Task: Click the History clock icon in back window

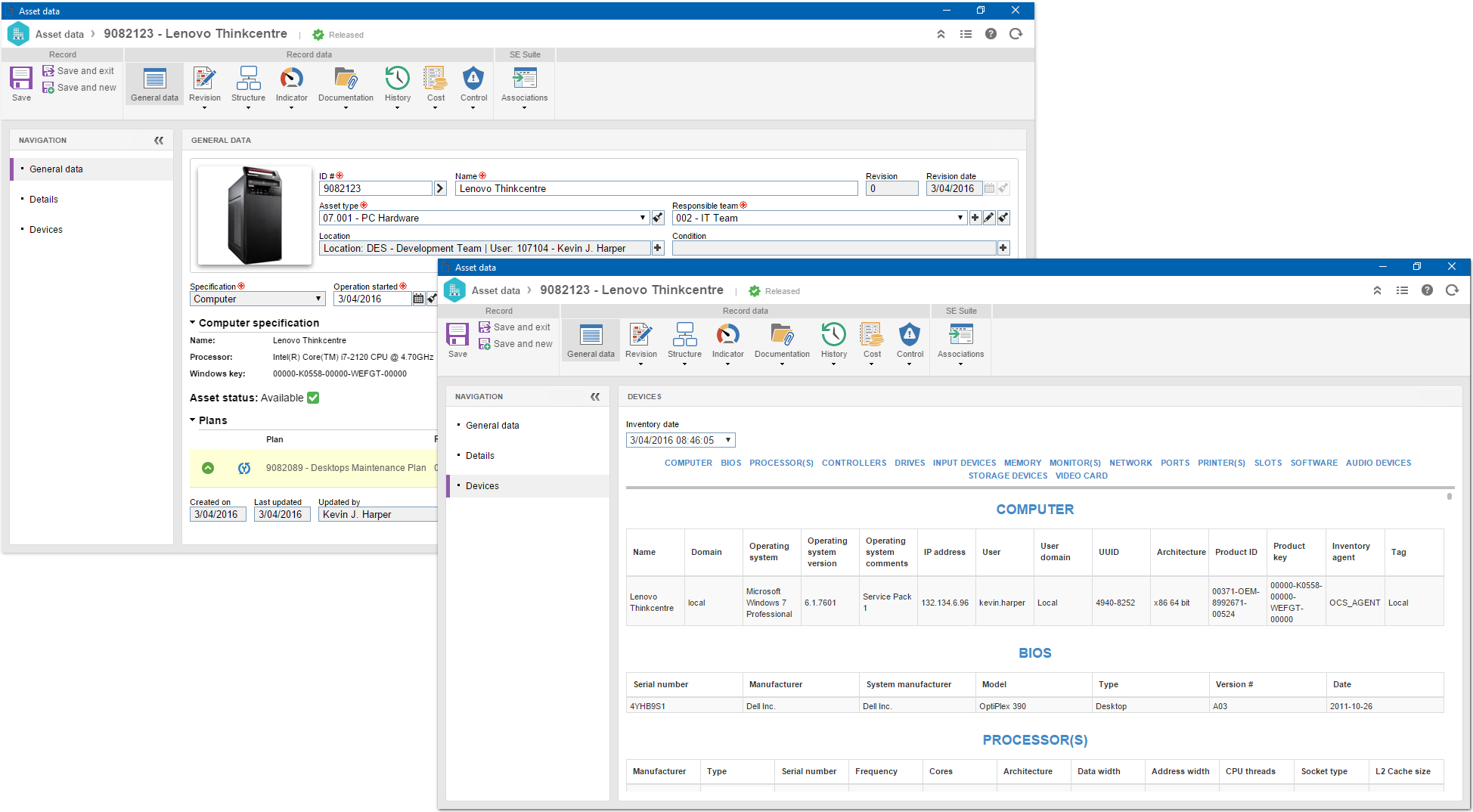Action: pos(397,79)
